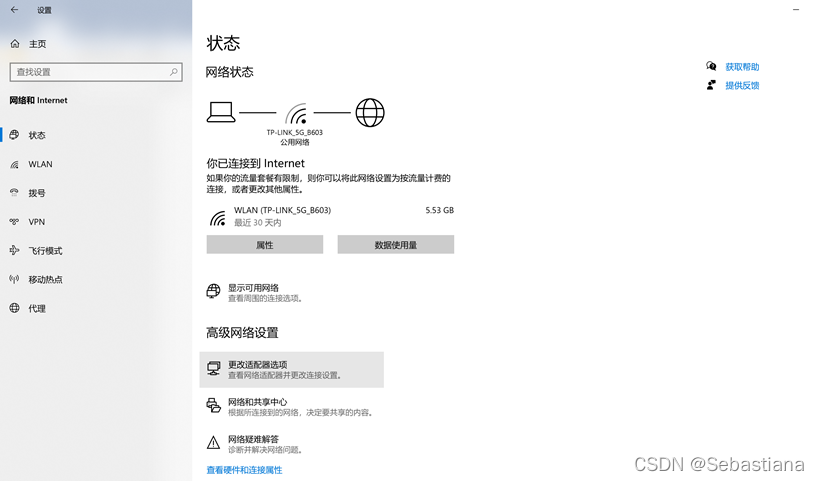Click the Home house icon

coord(15,44)
